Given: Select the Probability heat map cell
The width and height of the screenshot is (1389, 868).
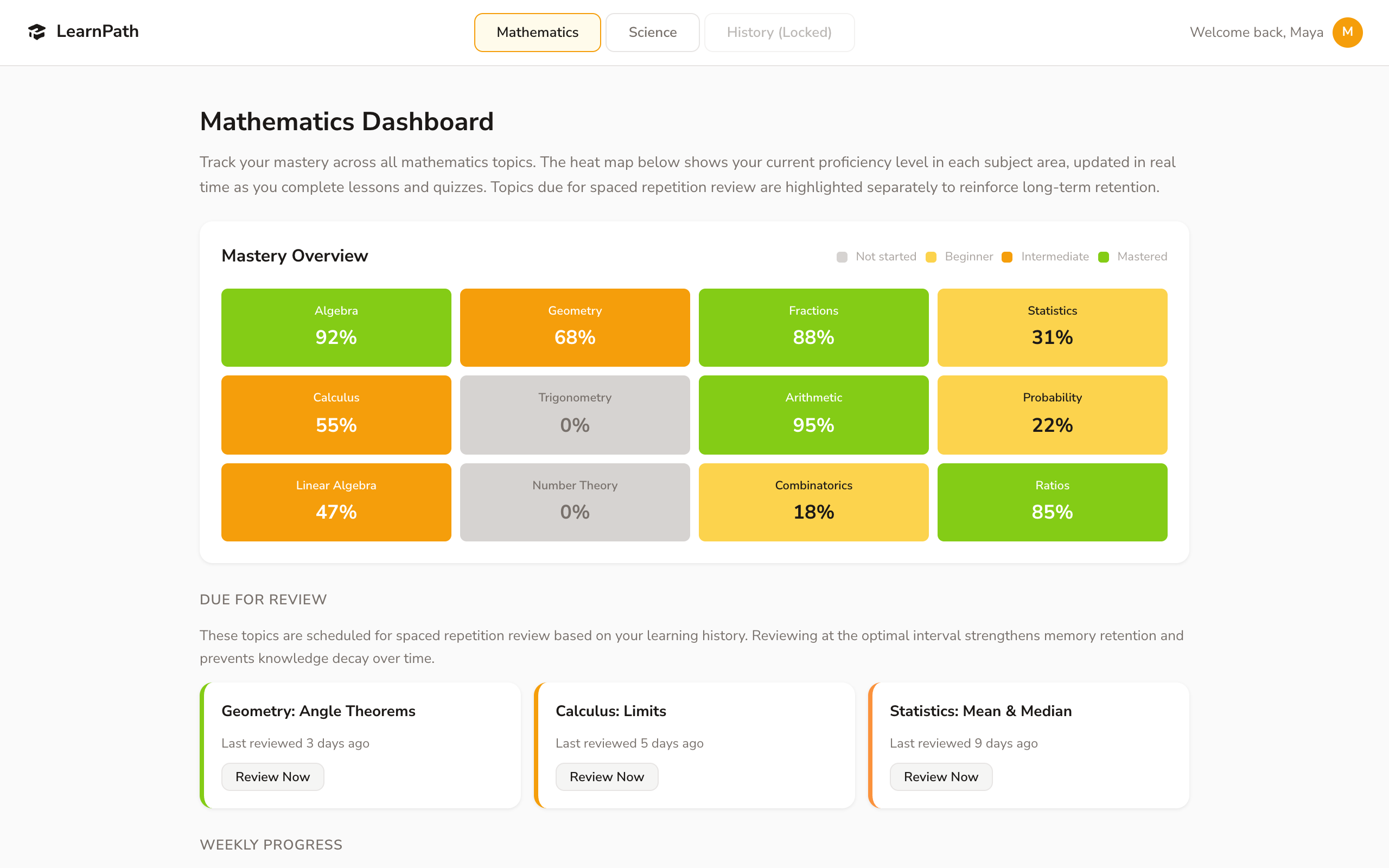Looking at the screenshot, I should pyautogui.click(x=1052, y=414).
